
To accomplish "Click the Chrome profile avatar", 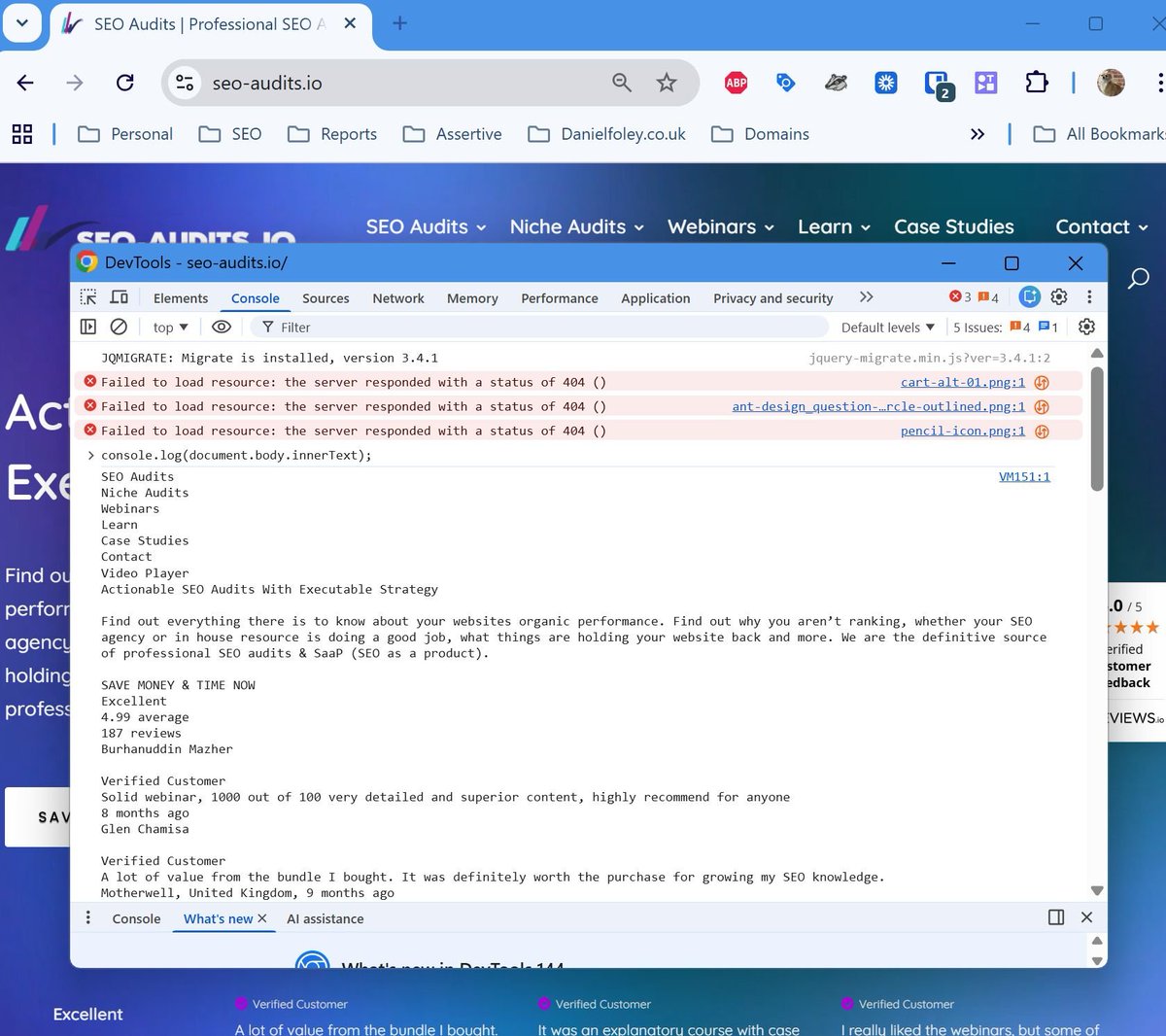I will coord(1111,83).
